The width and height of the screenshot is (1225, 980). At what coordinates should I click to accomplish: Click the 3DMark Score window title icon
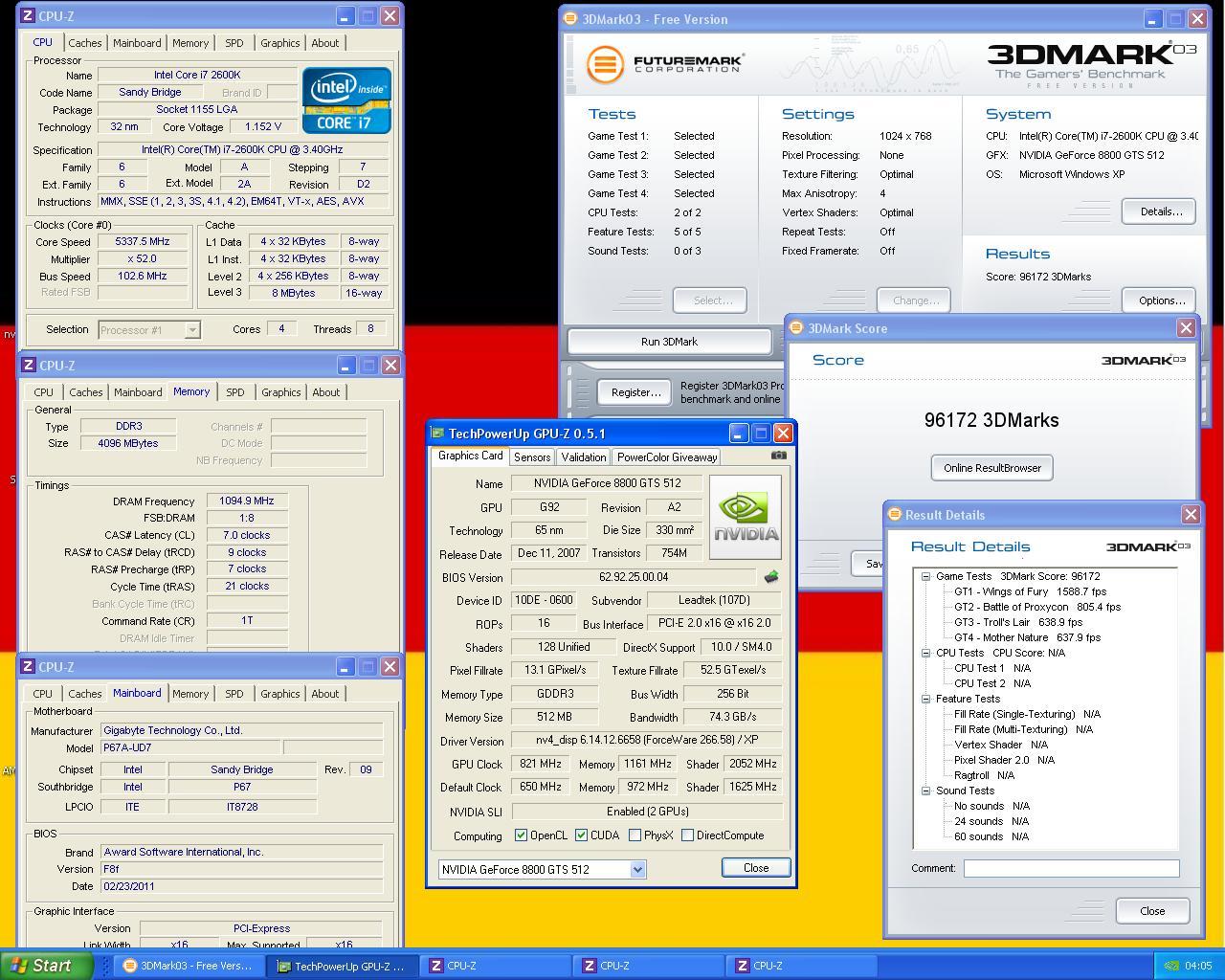[x=796, y=328]
